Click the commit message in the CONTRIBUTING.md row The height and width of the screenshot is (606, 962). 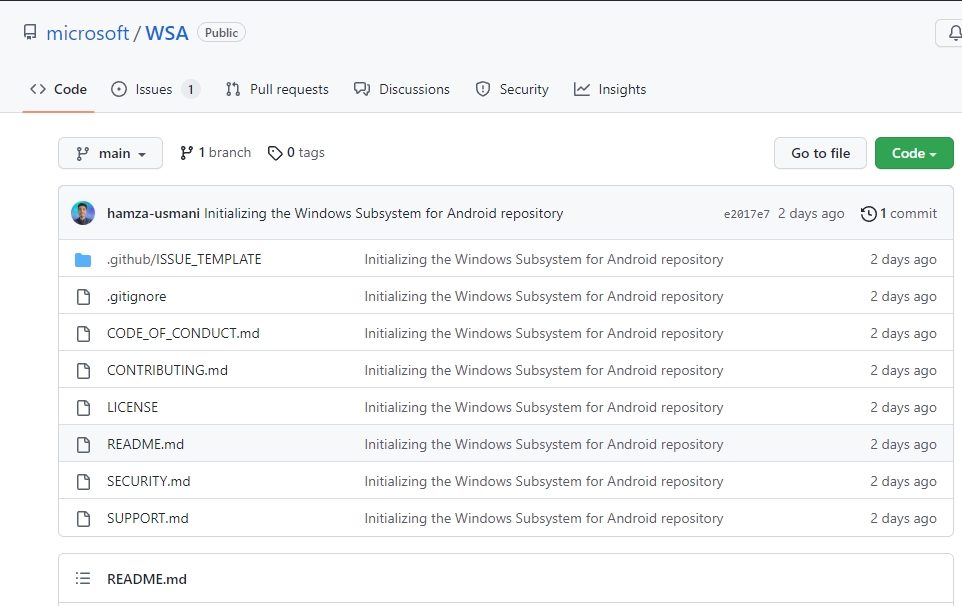[x=544, y=370]
